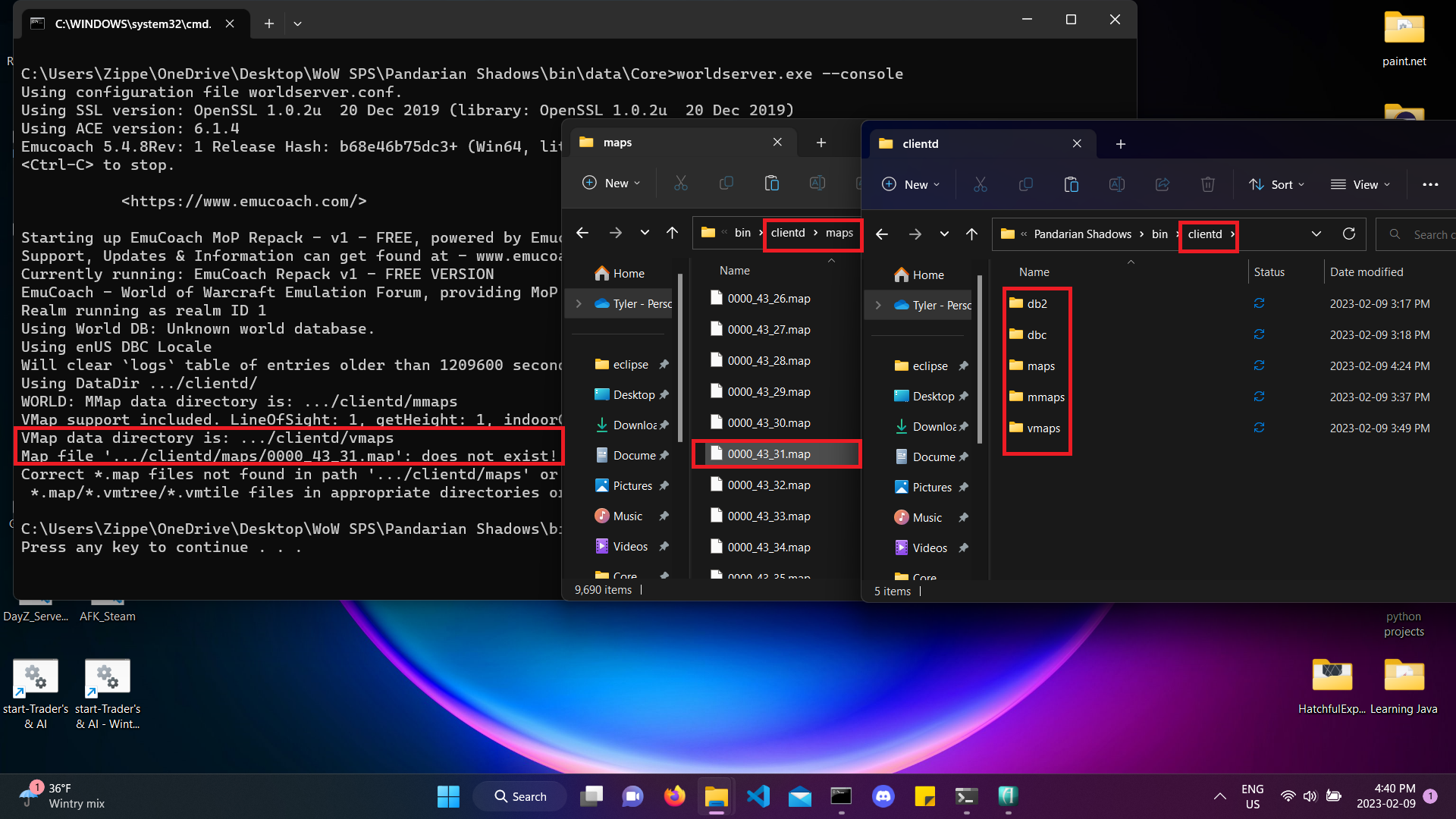Click bin breadcrumb in clientd address bar

coord(1159,234)
